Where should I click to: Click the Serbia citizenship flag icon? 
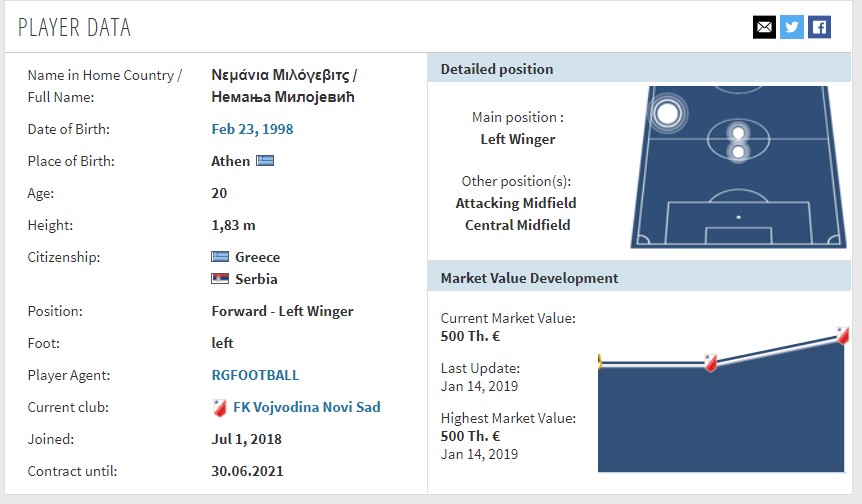[220, 279]
